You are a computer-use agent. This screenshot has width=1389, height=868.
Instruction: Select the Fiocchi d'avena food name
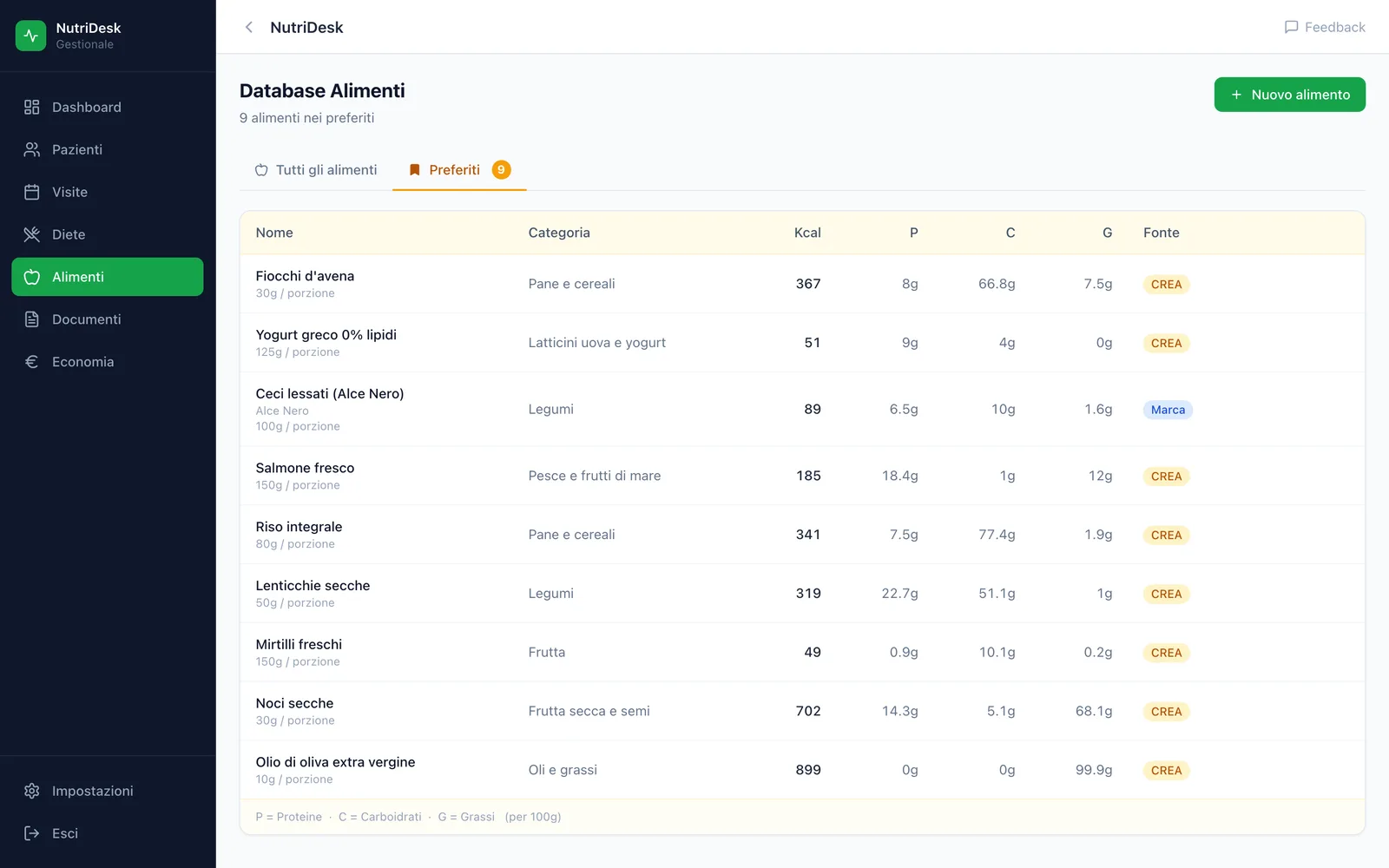tap(305, 276)
